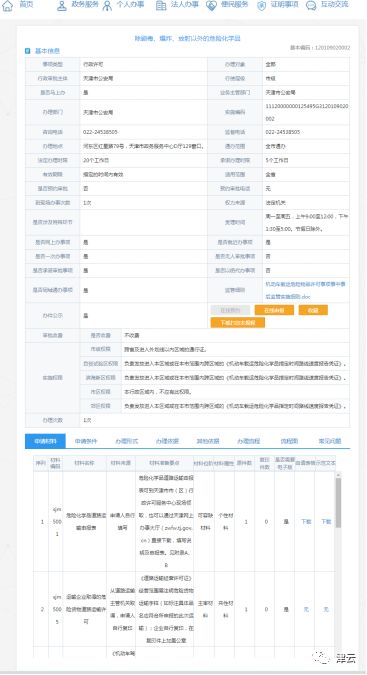The width and height of the screenshot is (367, 675).
Task: Click the 便民服务 heart icon
Action: click(211, 6)
